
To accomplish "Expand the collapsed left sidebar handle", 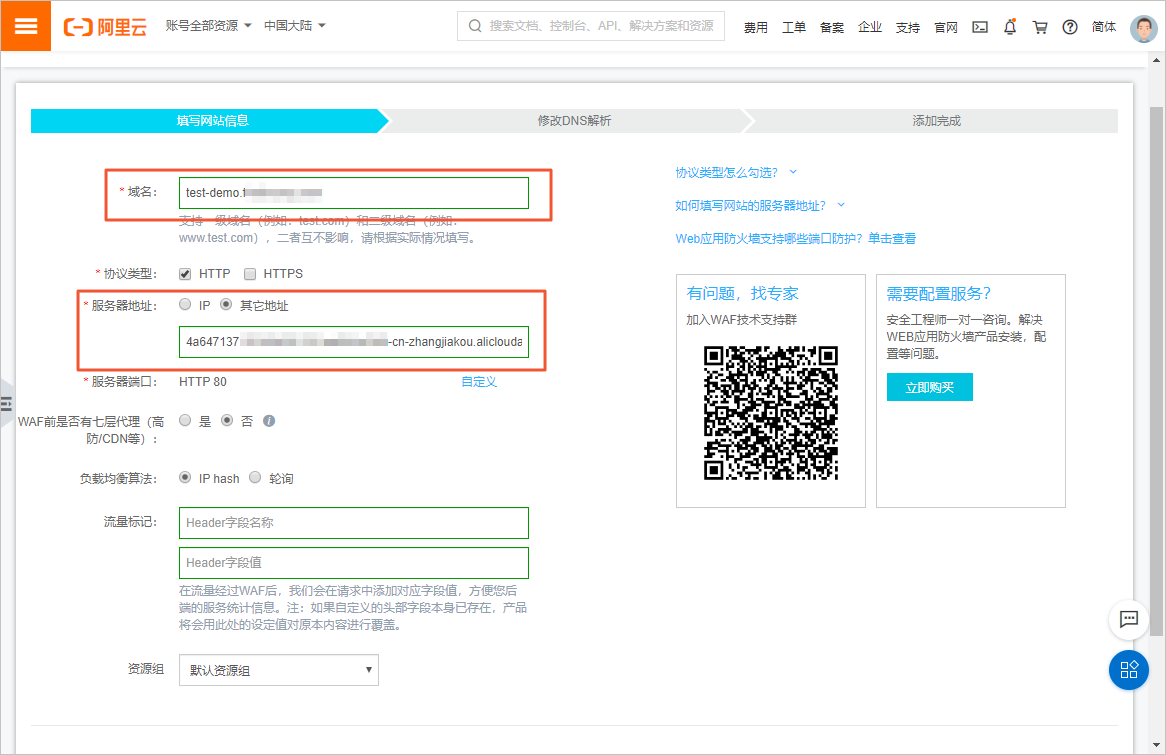I will coord(6,404).
